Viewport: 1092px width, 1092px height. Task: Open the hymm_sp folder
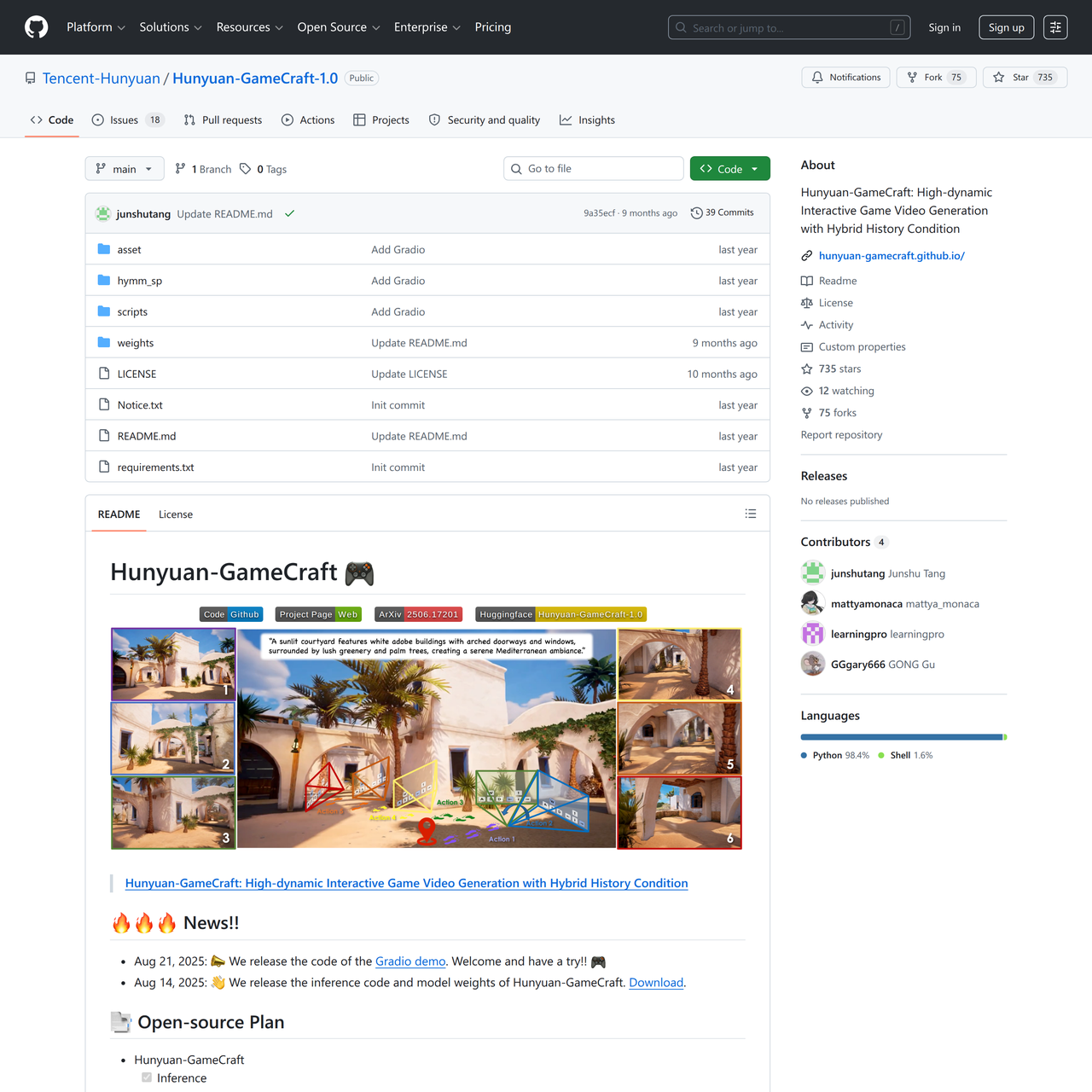point(140,281)
